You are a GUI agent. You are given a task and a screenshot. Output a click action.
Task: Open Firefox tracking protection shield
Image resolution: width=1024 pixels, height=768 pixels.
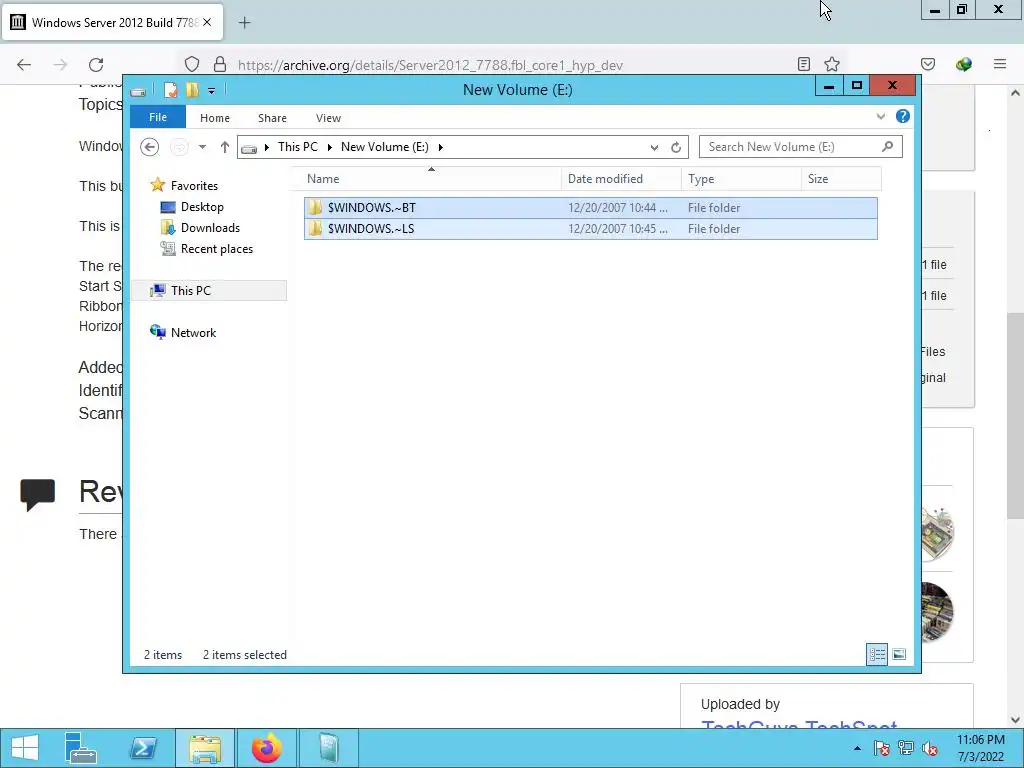(191, 64)
